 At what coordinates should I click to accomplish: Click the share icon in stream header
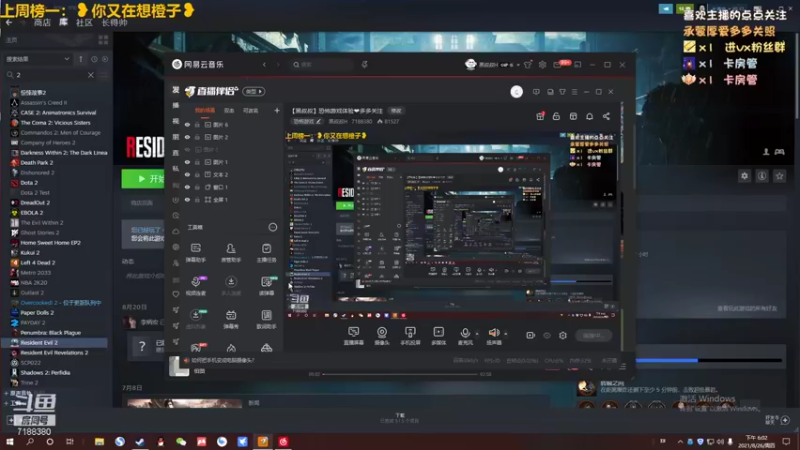point(606,116)
